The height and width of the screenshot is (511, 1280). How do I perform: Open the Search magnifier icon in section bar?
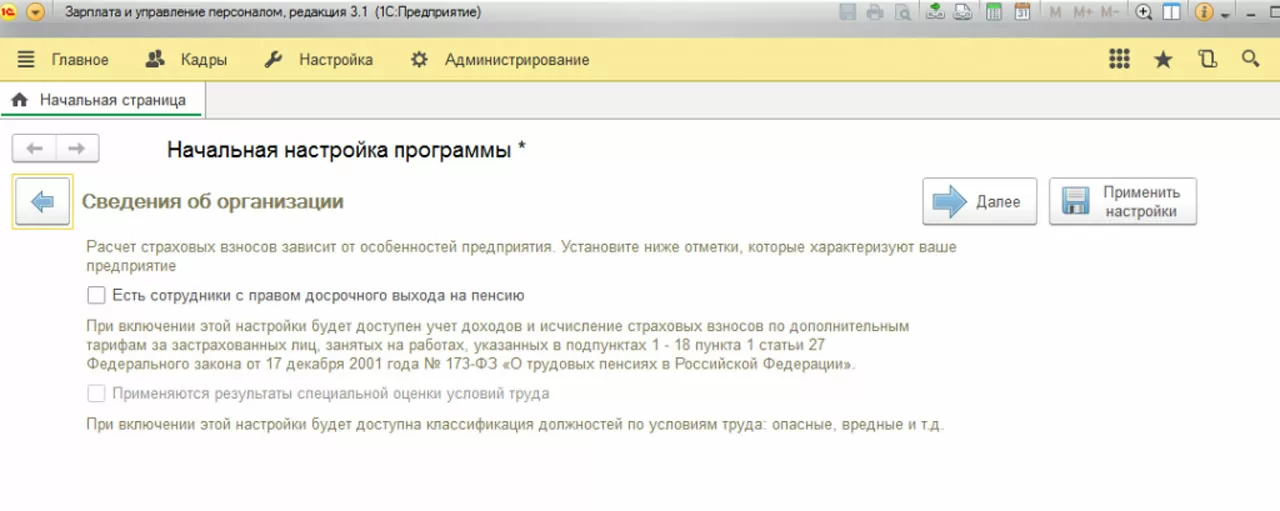coord(1250,59)
